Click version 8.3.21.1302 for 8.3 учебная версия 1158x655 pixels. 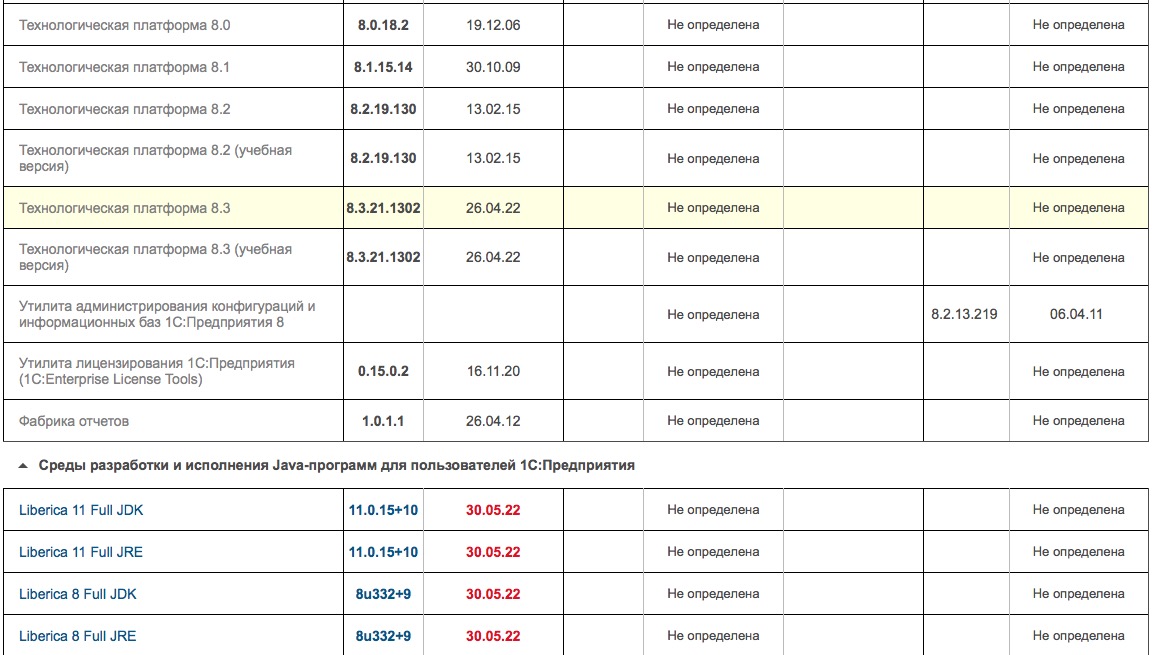click(383, 257)
